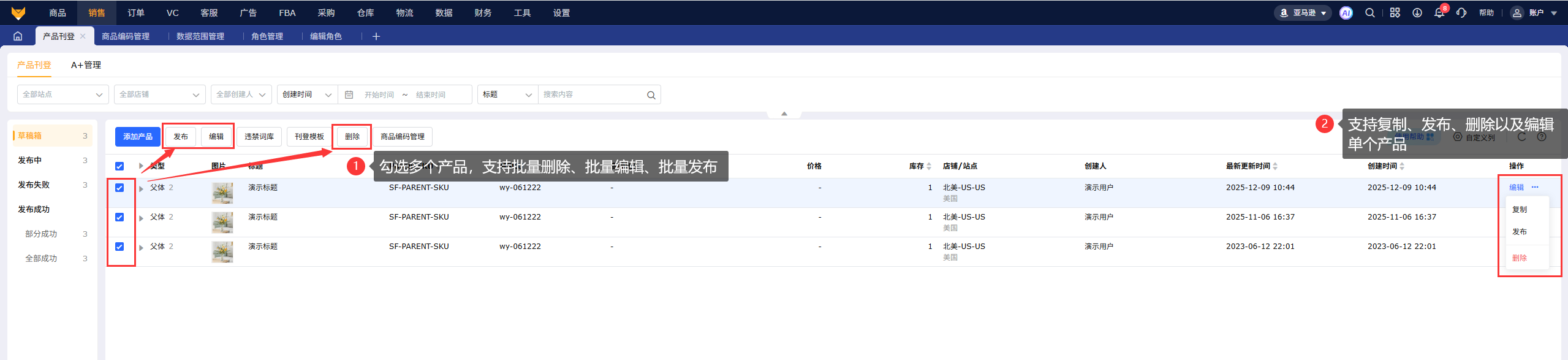The image size is (1568, 360).
Task: Open product thumbnail of 2025-11-06 row
Action: 222,223
